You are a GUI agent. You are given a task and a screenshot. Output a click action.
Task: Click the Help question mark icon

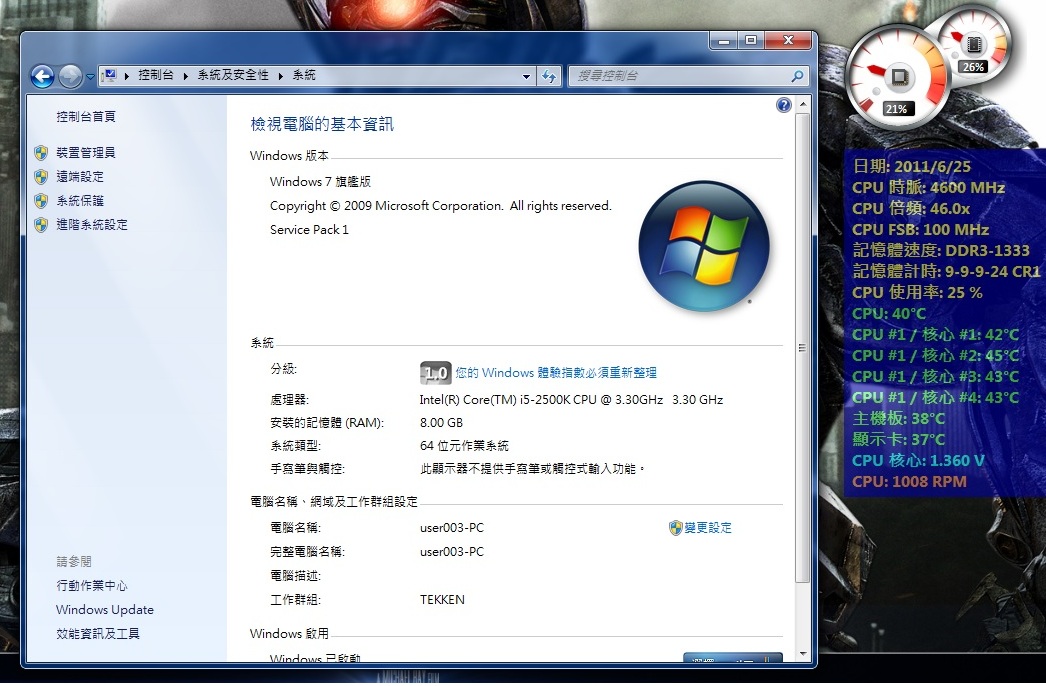tap(783, 105)
